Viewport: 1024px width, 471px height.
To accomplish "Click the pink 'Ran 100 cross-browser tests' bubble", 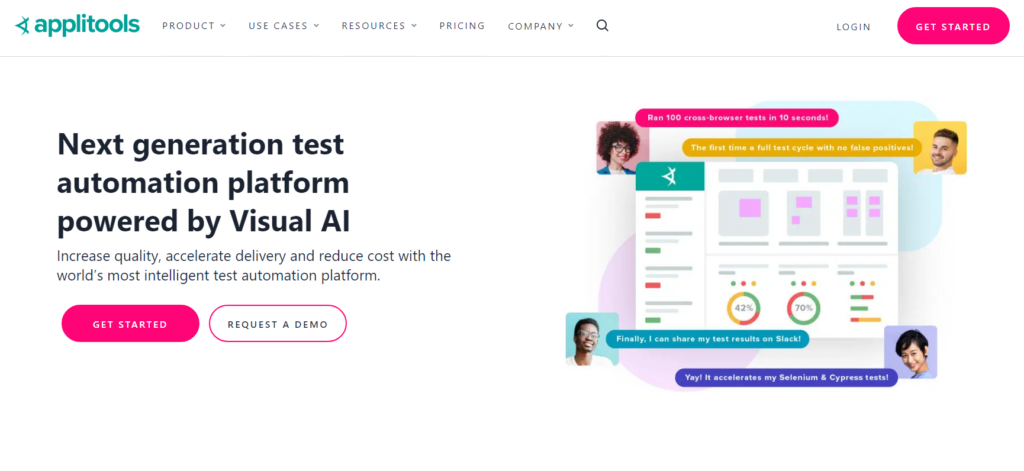I will point(737,118).
